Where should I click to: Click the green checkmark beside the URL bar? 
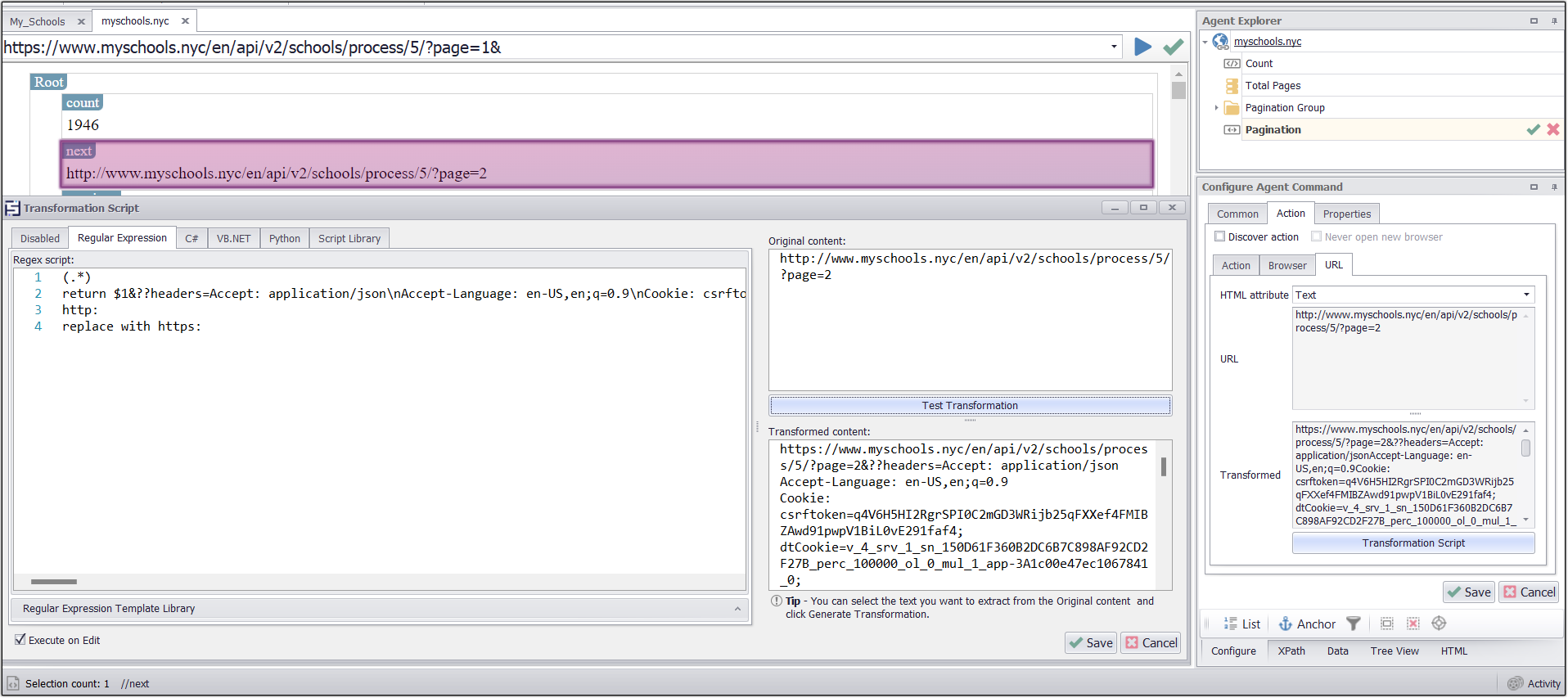pyautogui.click(x=1173, y=47)
